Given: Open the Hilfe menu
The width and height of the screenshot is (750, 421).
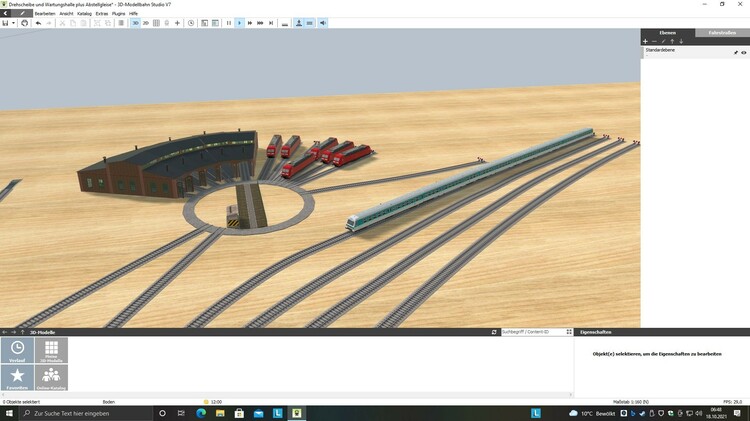Looking at the screenshot, I should pyautogui.click(x=133, y=13).
